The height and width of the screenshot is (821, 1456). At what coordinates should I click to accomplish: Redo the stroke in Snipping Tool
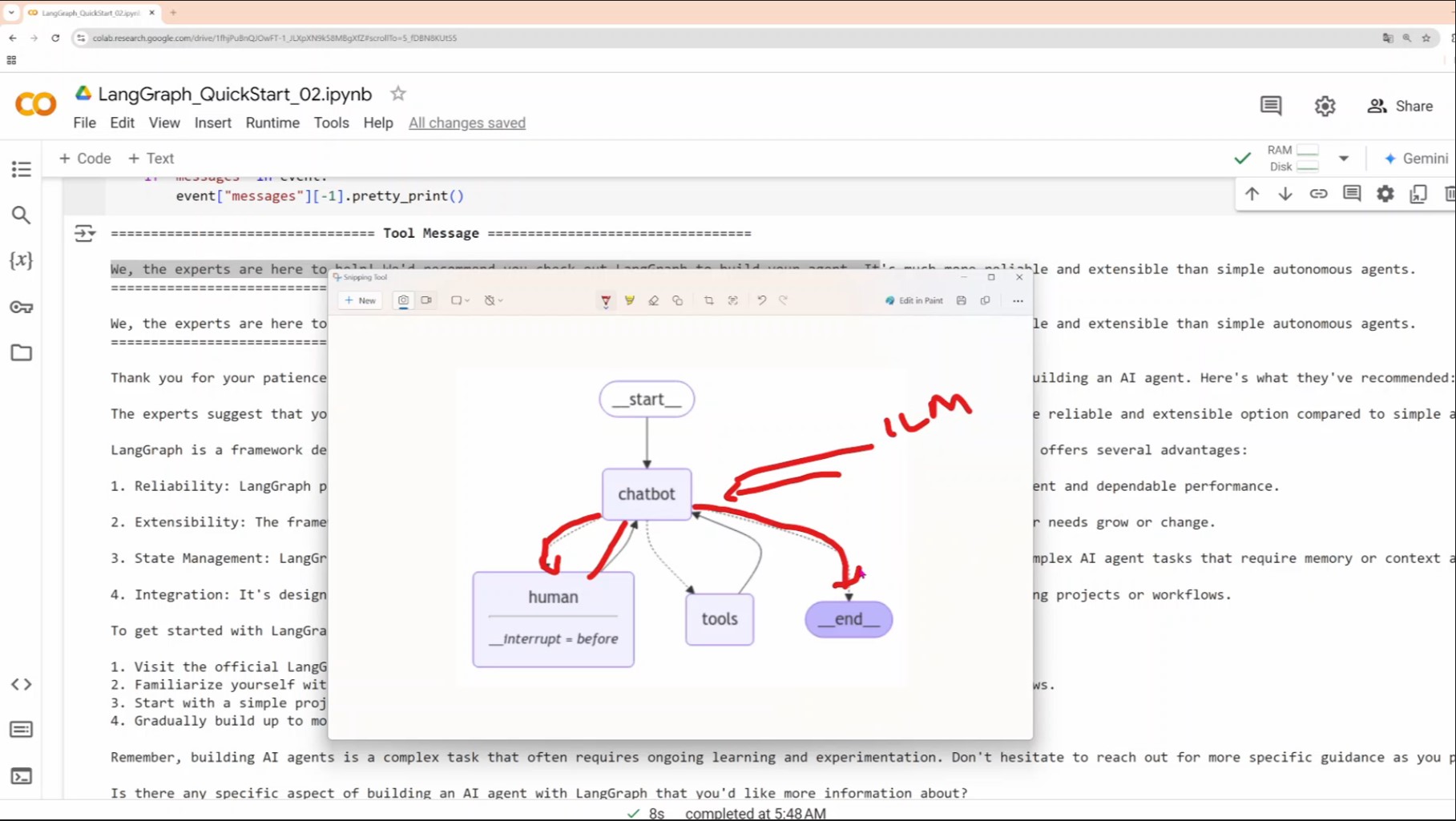[x=784, y=300]
